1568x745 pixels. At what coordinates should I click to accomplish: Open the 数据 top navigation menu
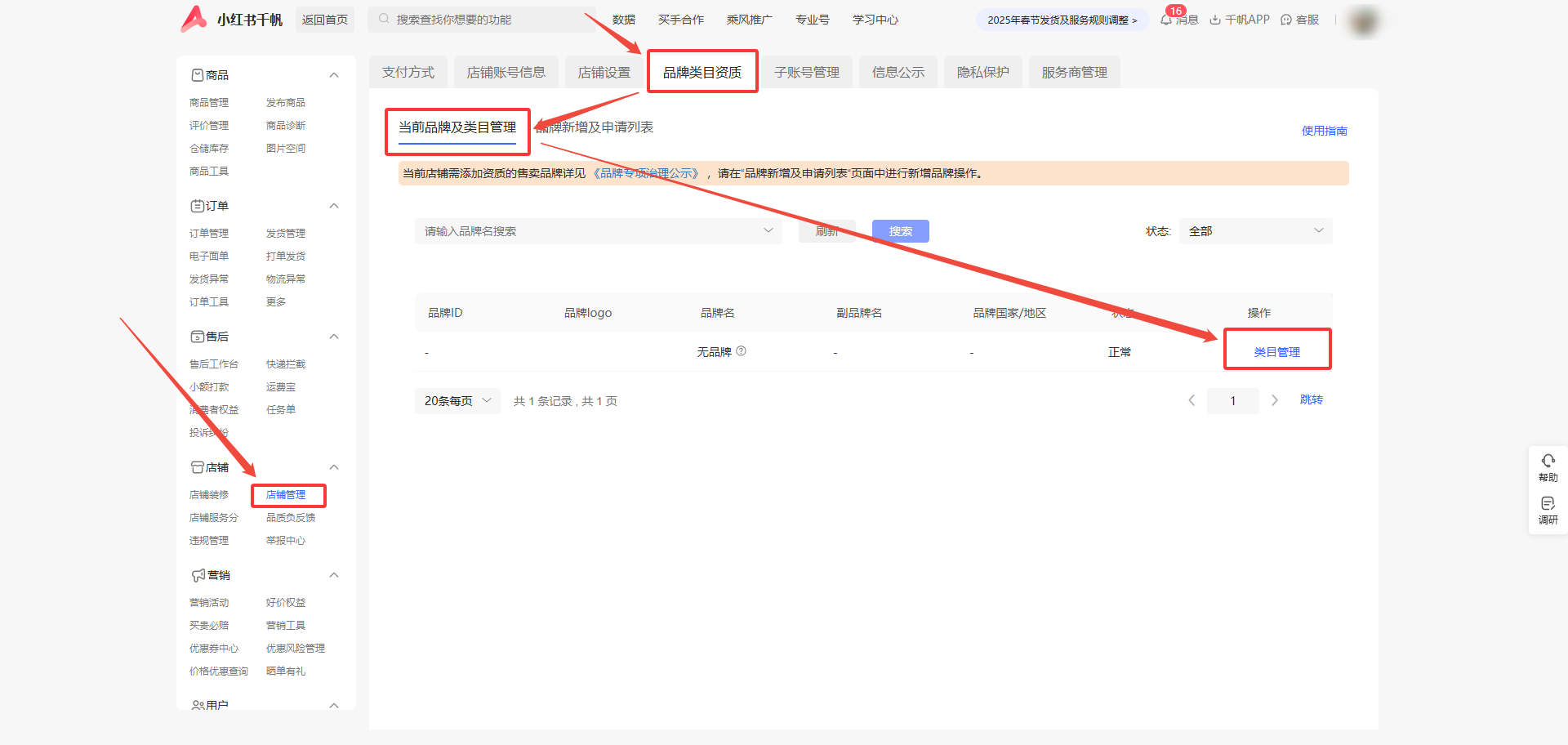[624, 20]
